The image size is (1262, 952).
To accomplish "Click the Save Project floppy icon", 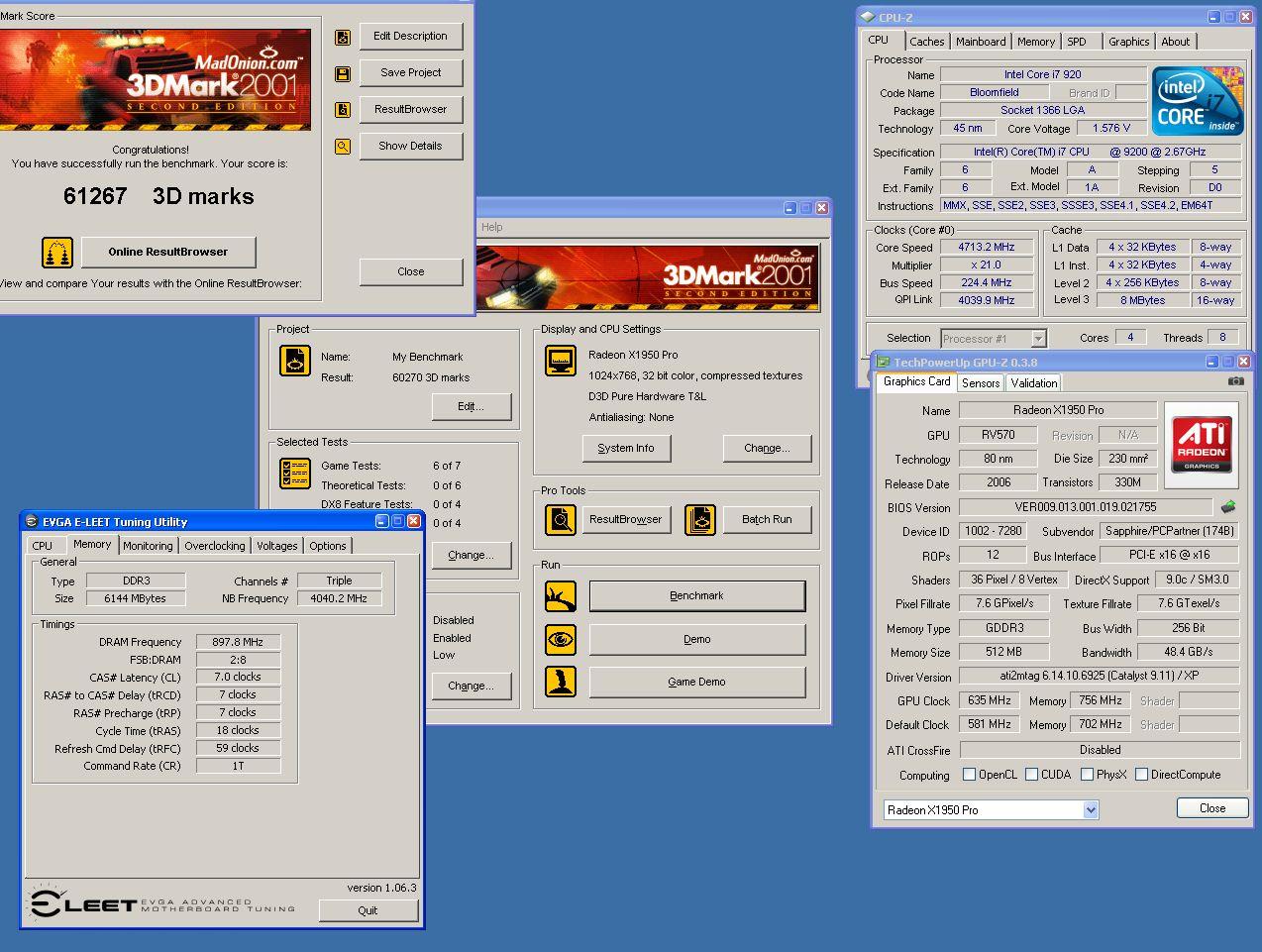I will (x=343, y=74).
